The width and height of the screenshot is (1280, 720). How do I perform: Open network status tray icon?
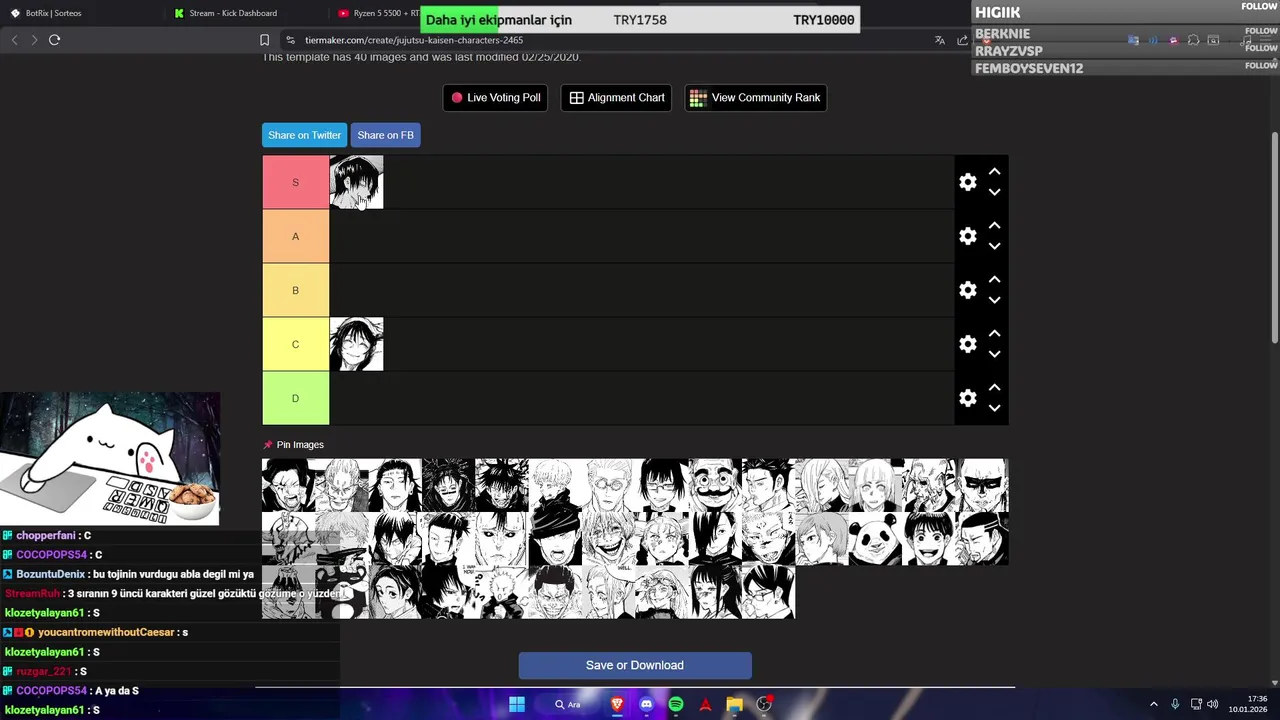tap(1196, 704)
